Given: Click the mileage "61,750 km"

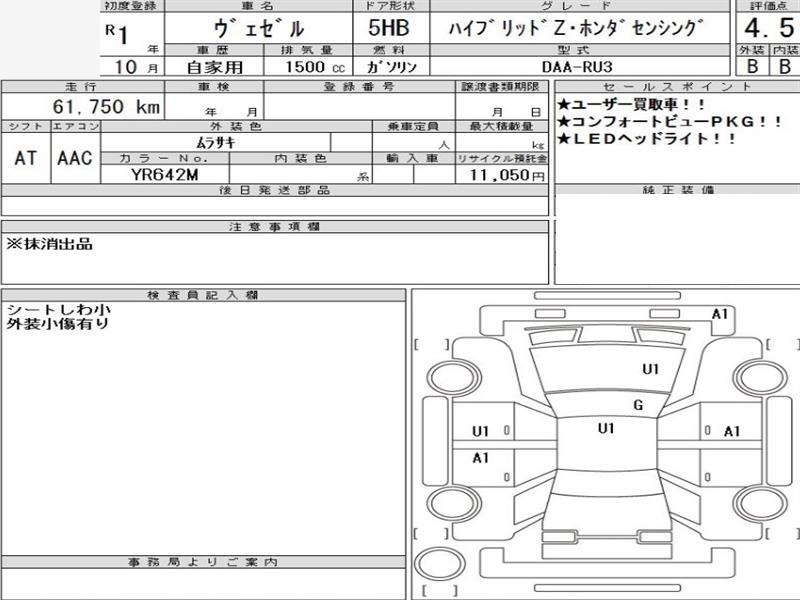Looking at the screenshot, I should pyautogui.click(x=106, y=107).
